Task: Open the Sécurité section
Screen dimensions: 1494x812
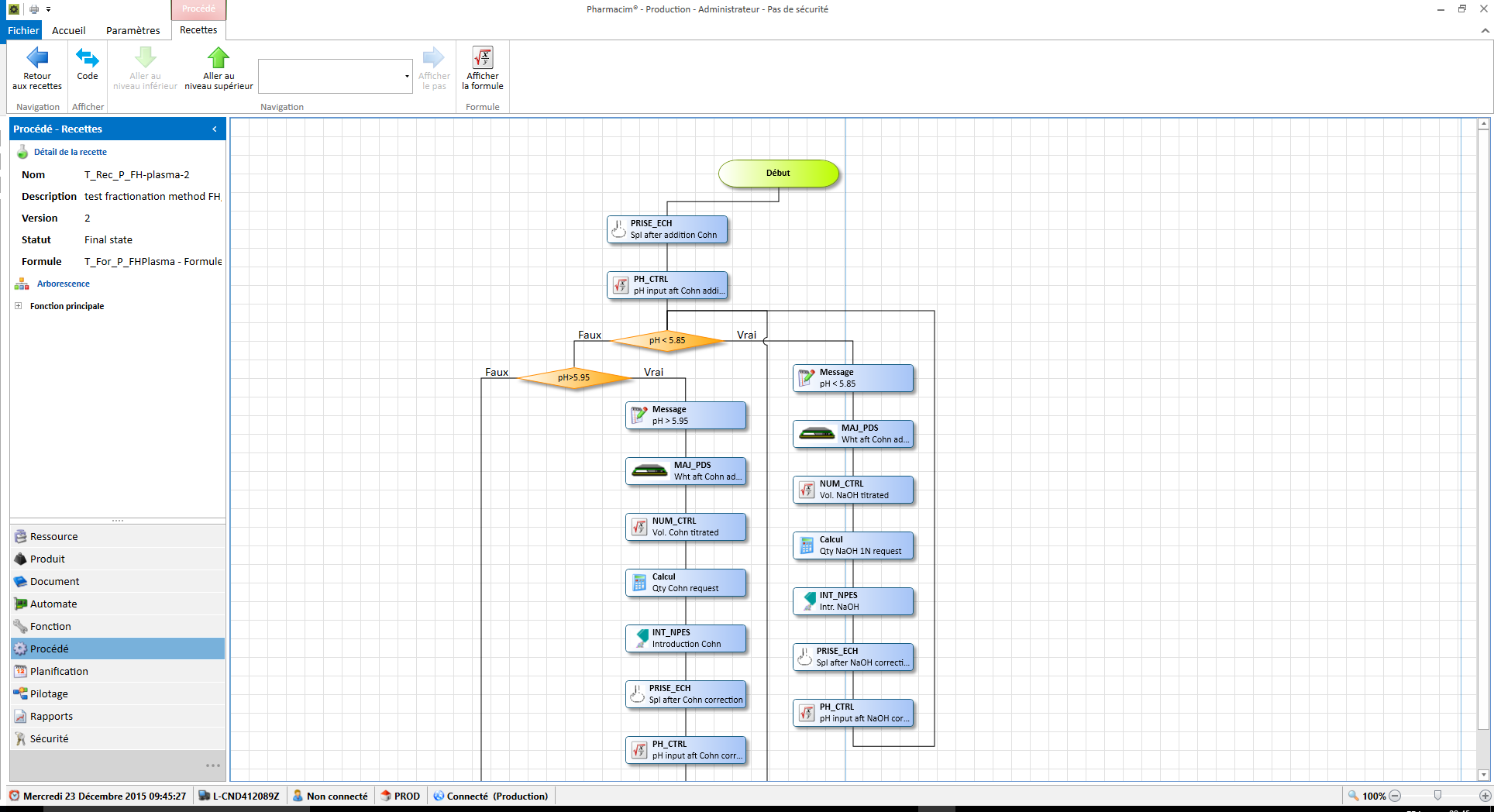Action: point(118,738)
